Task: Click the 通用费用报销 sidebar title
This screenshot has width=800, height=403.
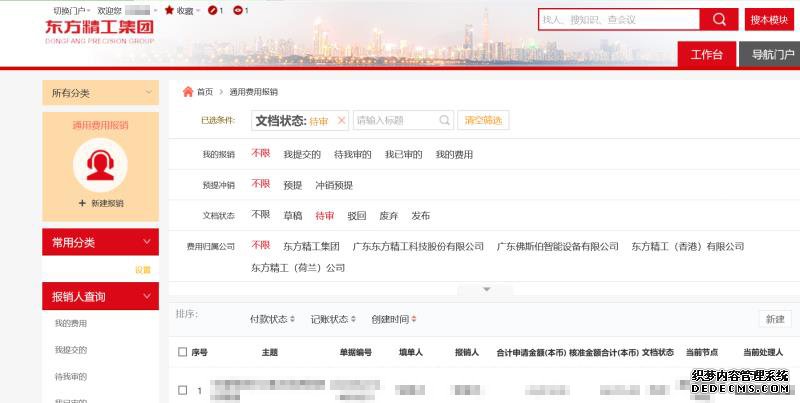Action: tap(101, 125)
